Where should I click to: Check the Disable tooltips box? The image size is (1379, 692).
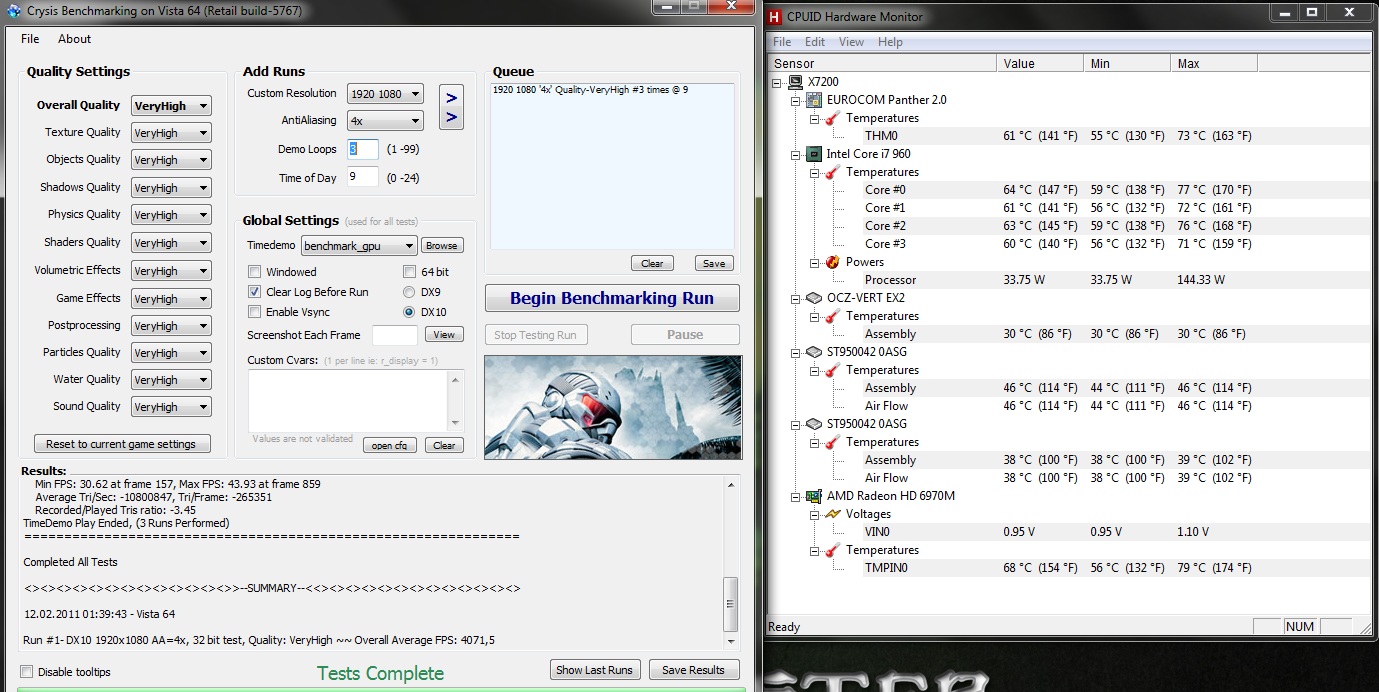click(x=27, y=672)
